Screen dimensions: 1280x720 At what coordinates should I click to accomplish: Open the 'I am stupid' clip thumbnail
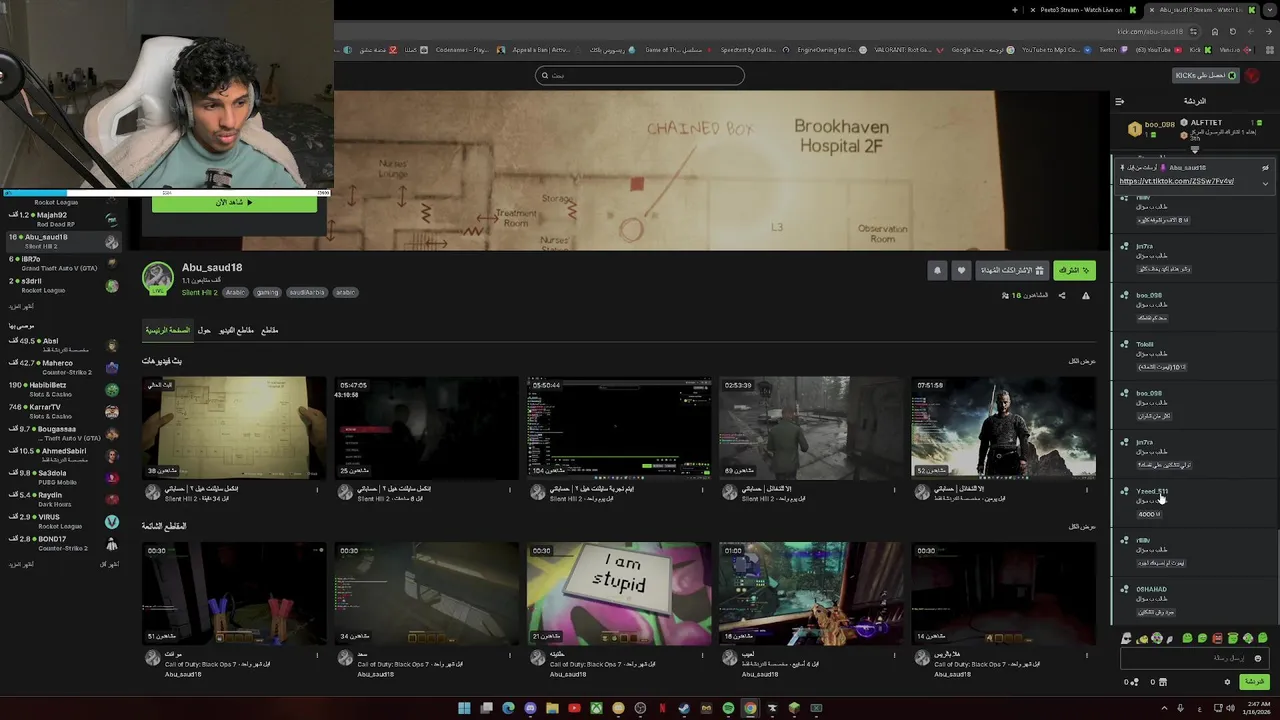[x=619, y=594]
